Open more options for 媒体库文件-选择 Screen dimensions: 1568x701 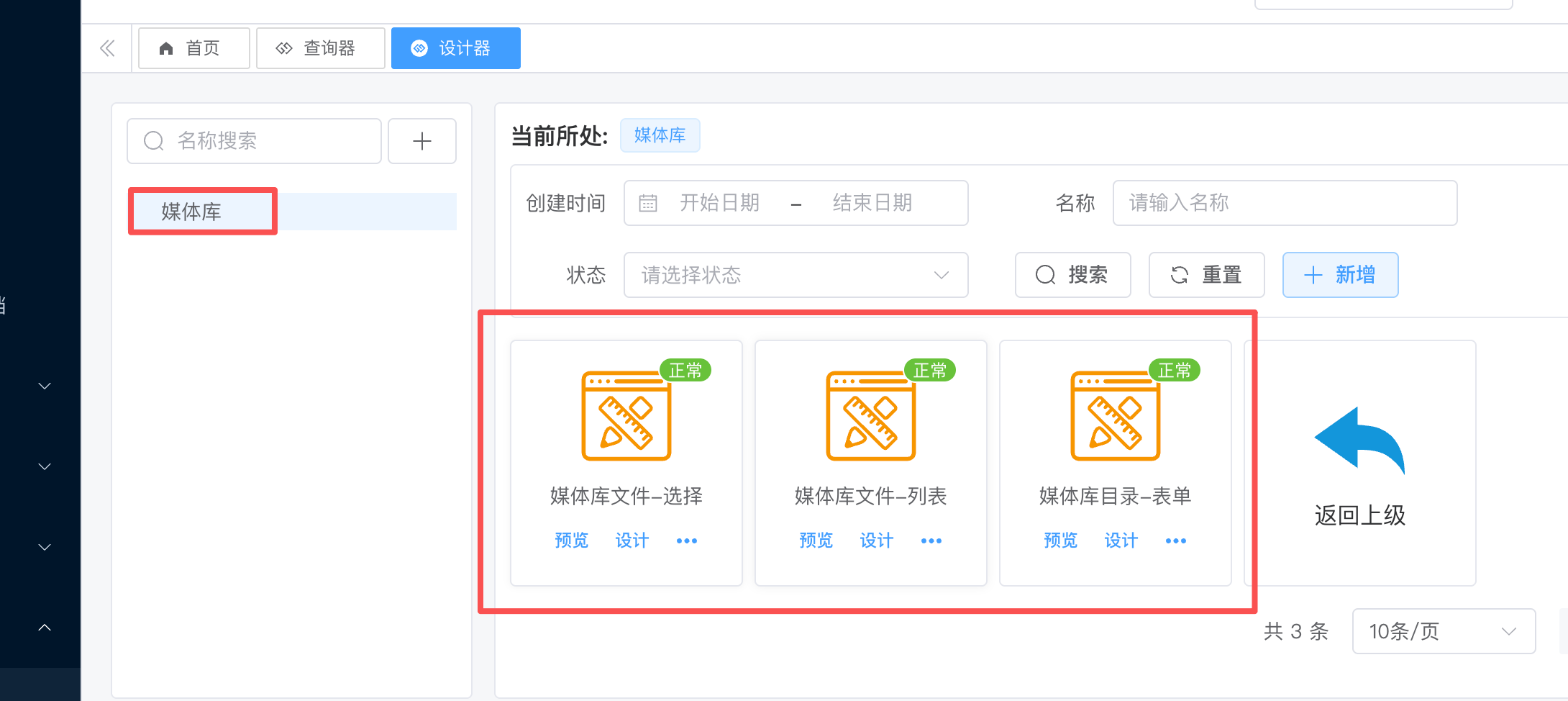point(686,541)
